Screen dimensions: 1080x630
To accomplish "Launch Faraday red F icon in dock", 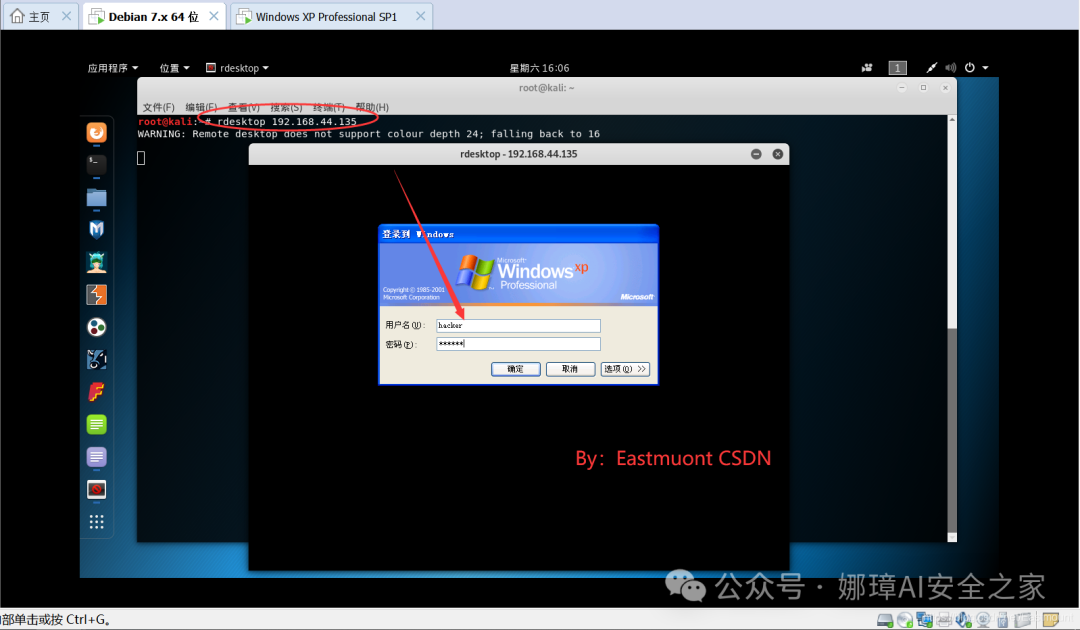I will [x=96, y=392].
